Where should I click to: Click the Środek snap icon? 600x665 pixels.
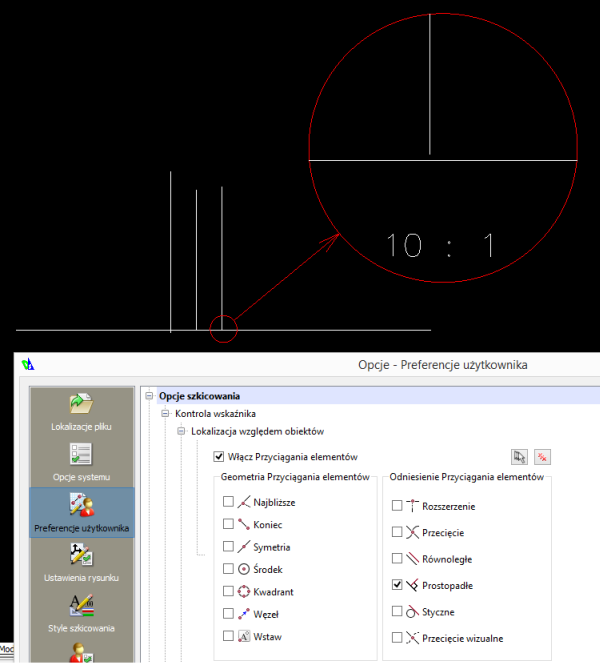244,569
